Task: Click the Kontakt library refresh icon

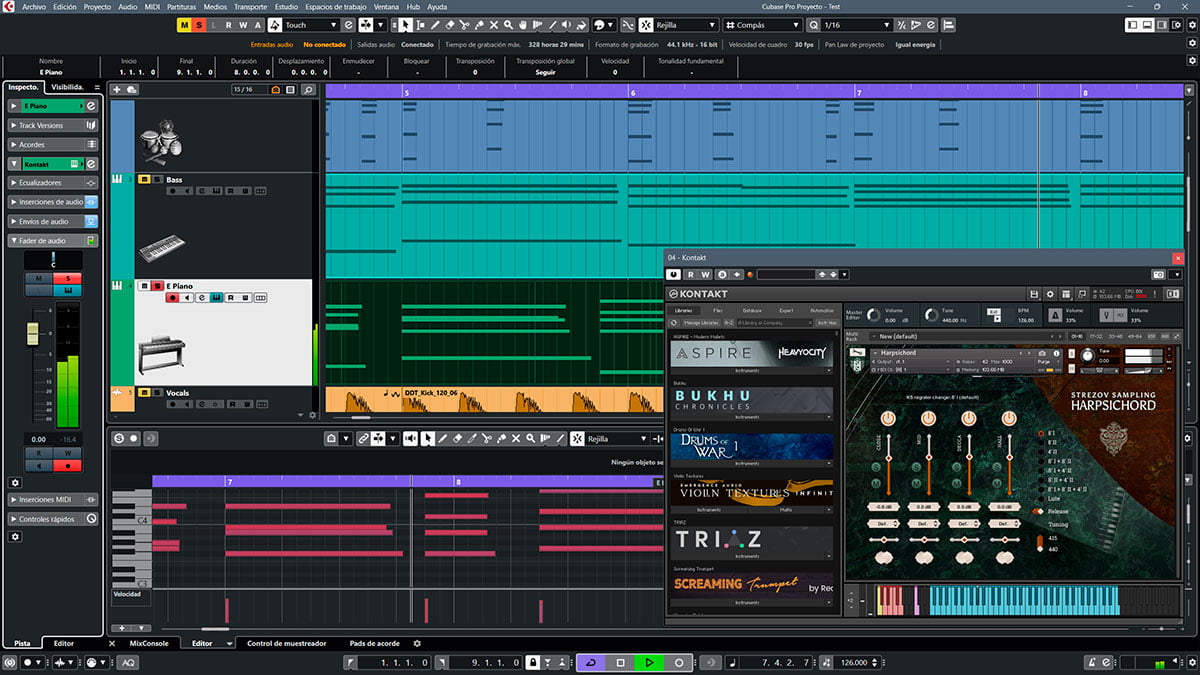Action: (x=673, y=322)
